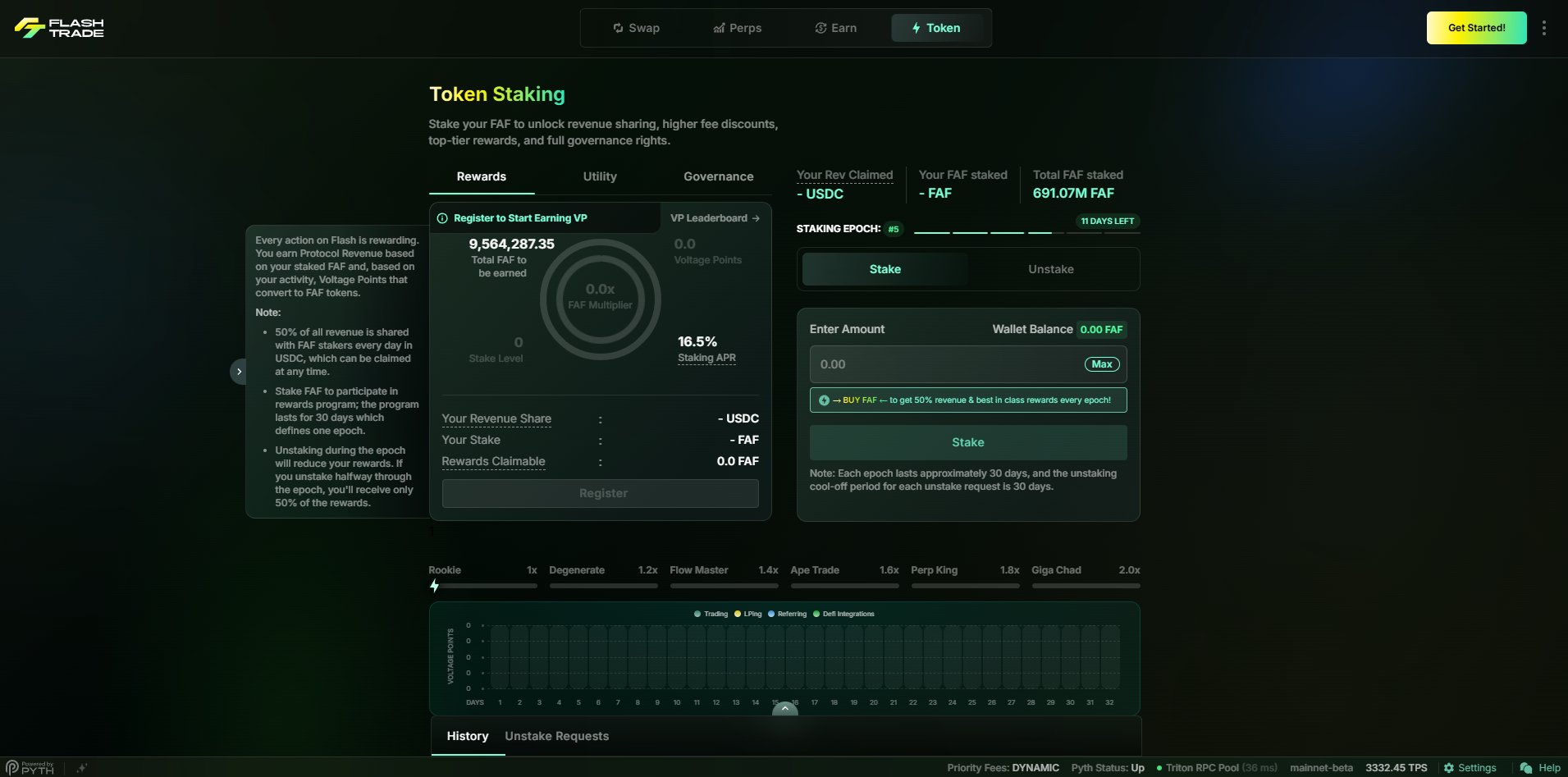Expand the collapsed left side panel arrow
Image resolution: width=1568 pixels, height=777 pixels.
pyautogui.click(x=239, y=372)
